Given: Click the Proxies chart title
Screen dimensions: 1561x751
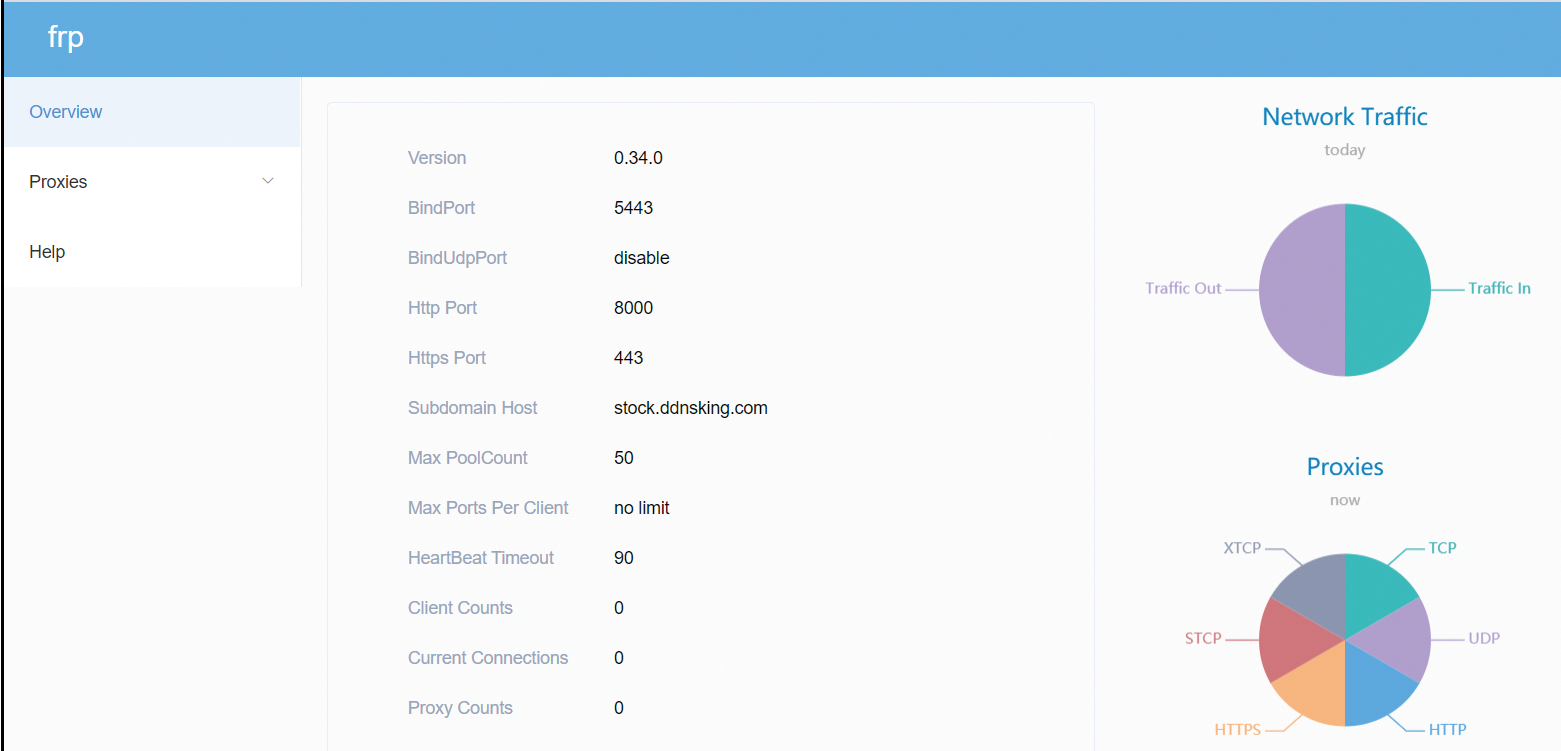Looking at the screenshot, I should tap(1345, 467).
